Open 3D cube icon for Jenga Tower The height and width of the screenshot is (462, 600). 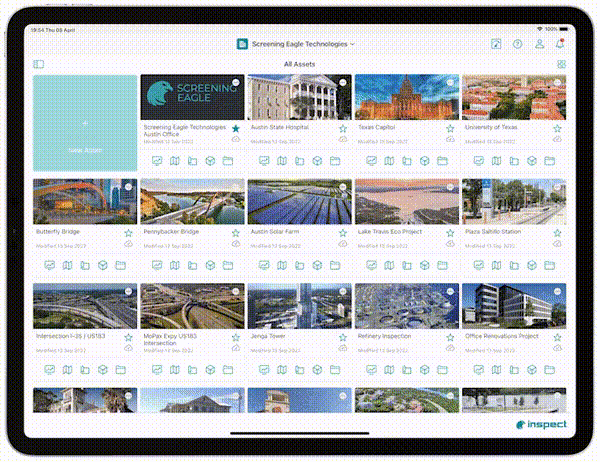(x=317, y=369)
